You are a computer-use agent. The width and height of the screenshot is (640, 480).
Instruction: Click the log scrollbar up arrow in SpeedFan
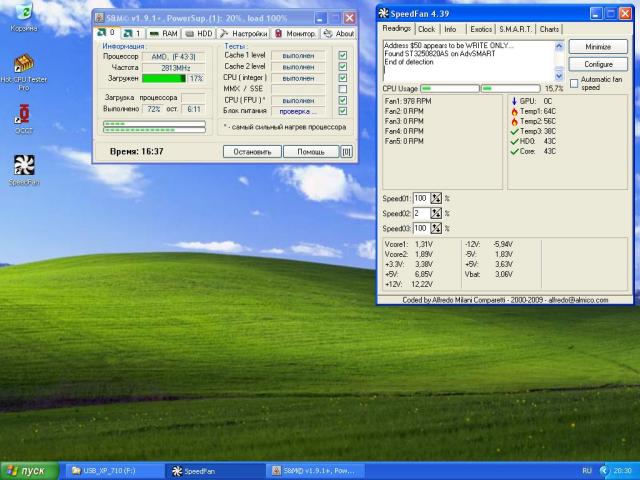(x=559, y=46)
